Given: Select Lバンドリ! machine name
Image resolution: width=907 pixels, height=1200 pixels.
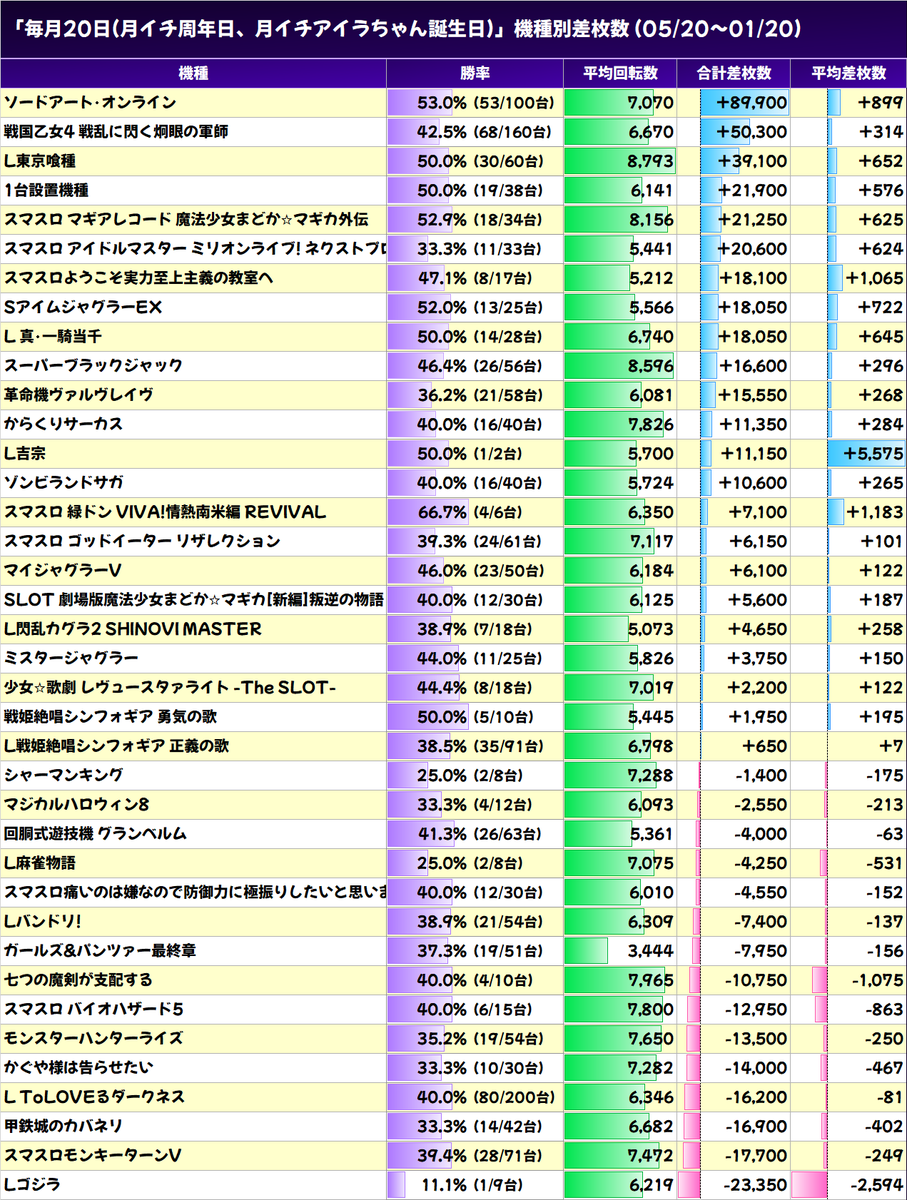Looking at the screenshot, I should (42, 921).
